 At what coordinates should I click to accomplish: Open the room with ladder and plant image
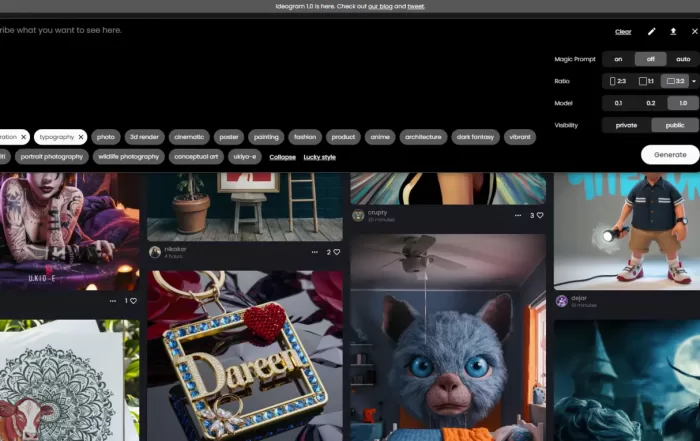(245, 207)
